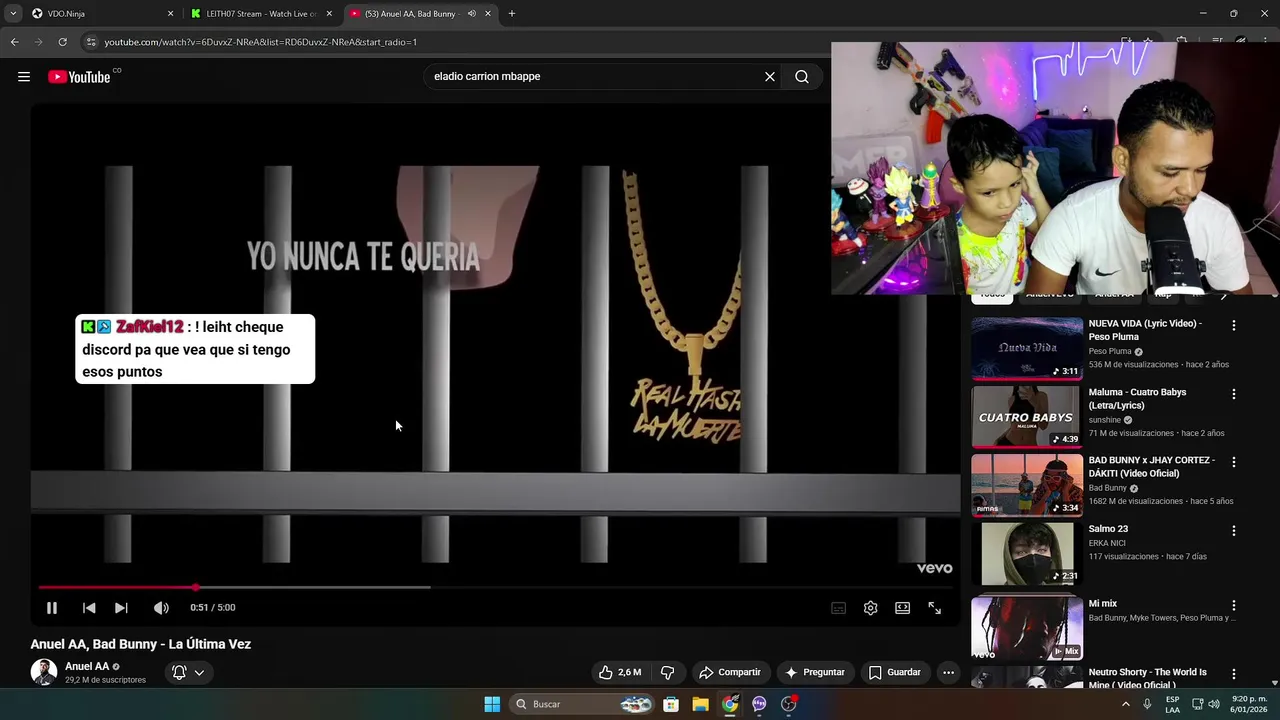Click the taskbar Buscar search box
This screenshot has height=720, width=1280.
click(582, 704)
